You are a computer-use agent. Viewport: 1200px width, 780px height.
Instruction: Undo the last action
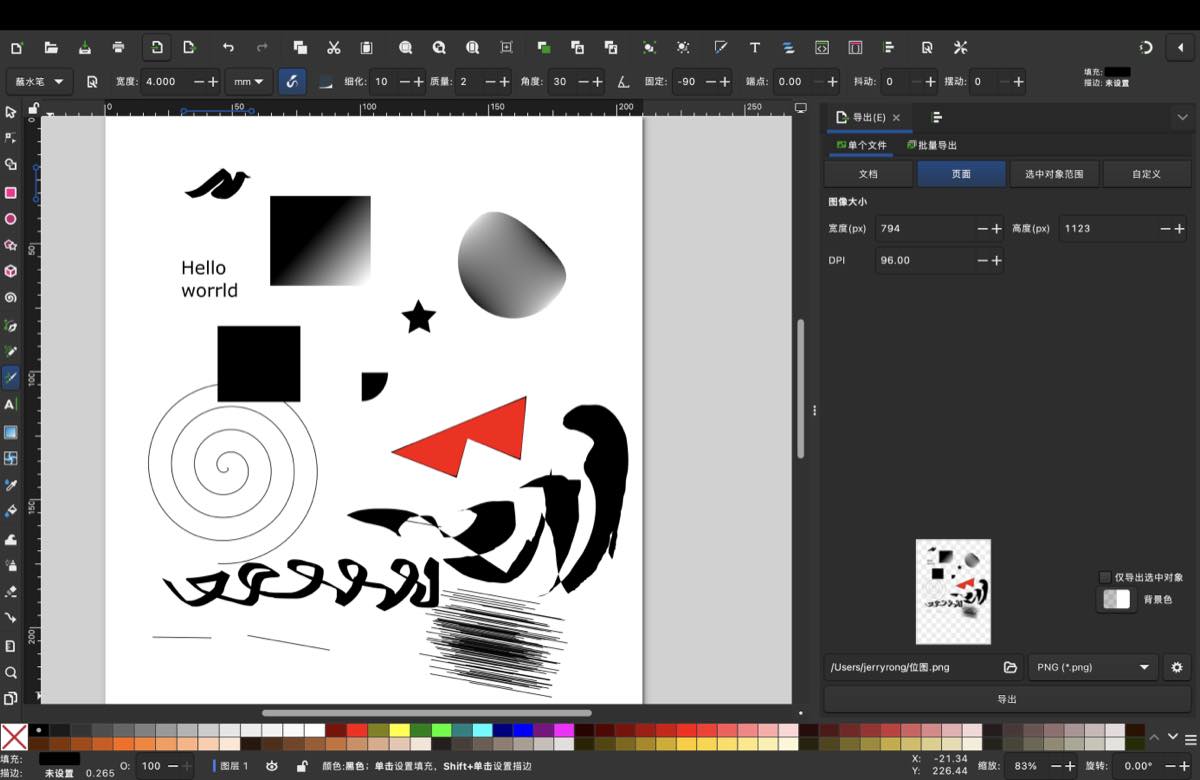pyautogui.click(x=228, y=47)
